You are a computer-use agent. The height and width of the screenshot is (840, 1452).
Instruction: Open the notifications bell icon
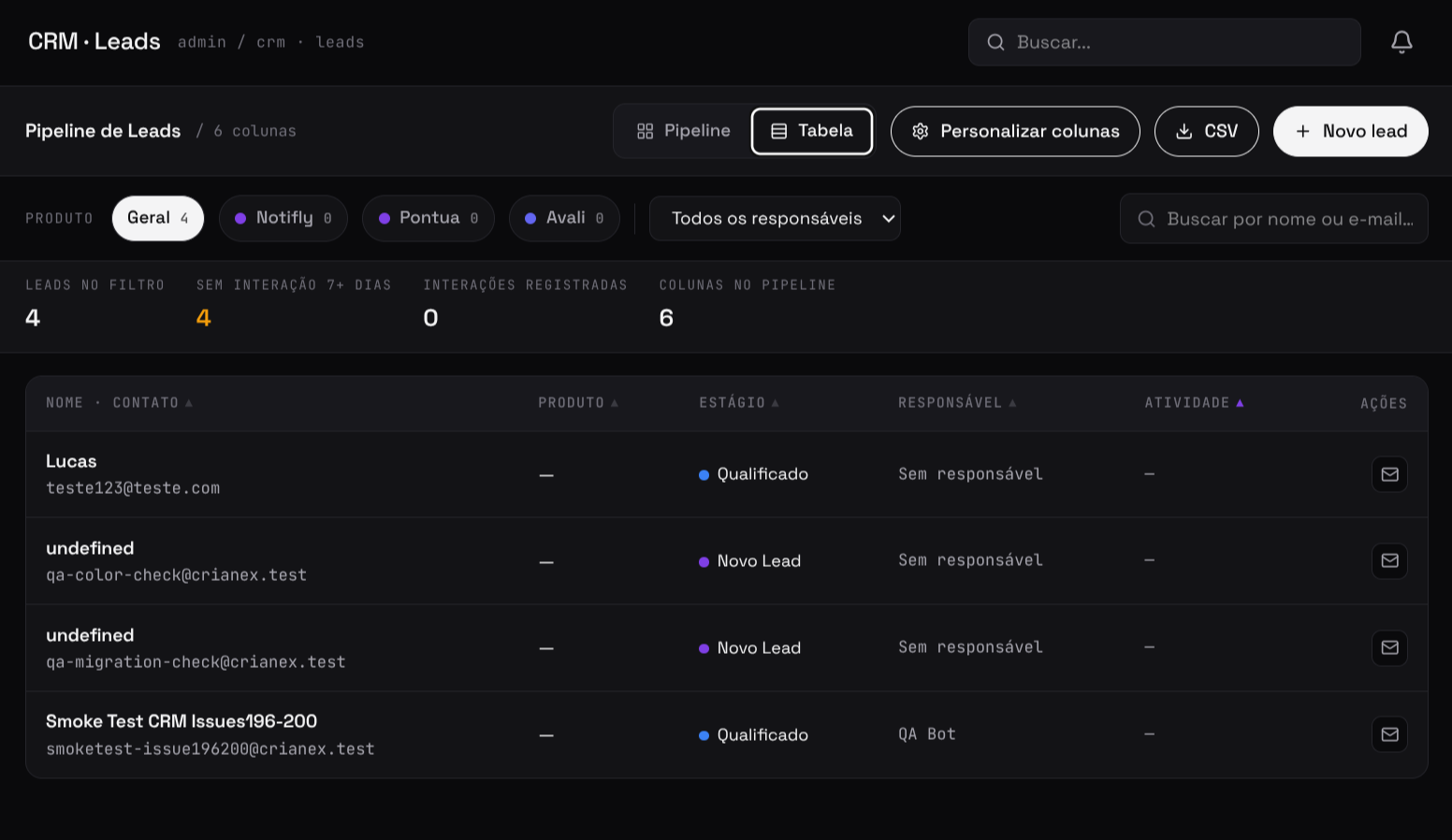[1401, 42]
